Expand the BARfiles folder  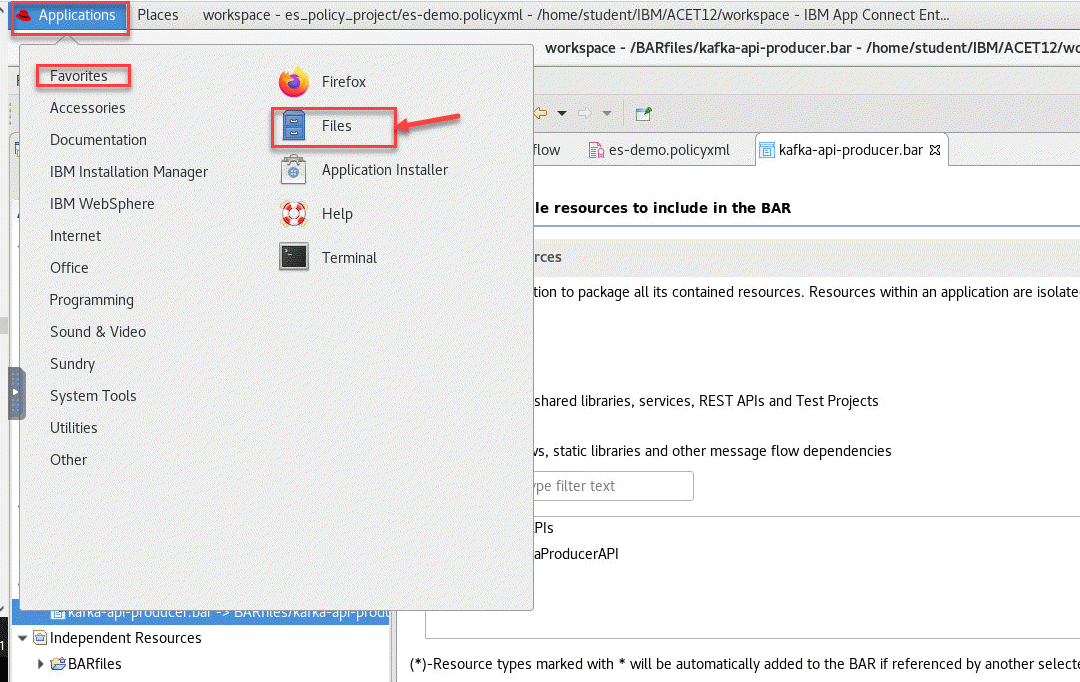click(41, 663)
